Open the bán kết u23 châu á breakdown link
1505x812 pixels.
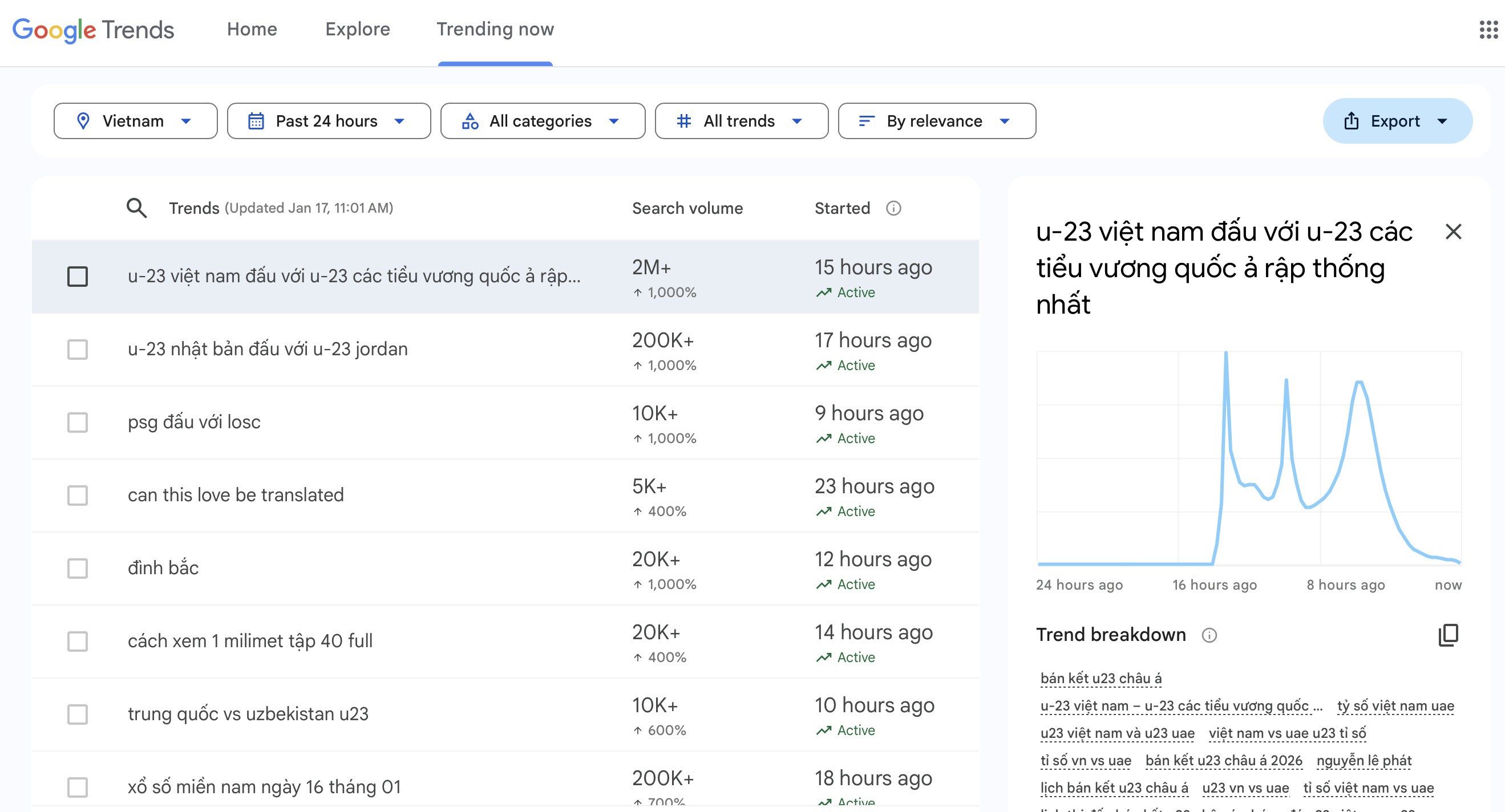click(x=1101, y=678)
